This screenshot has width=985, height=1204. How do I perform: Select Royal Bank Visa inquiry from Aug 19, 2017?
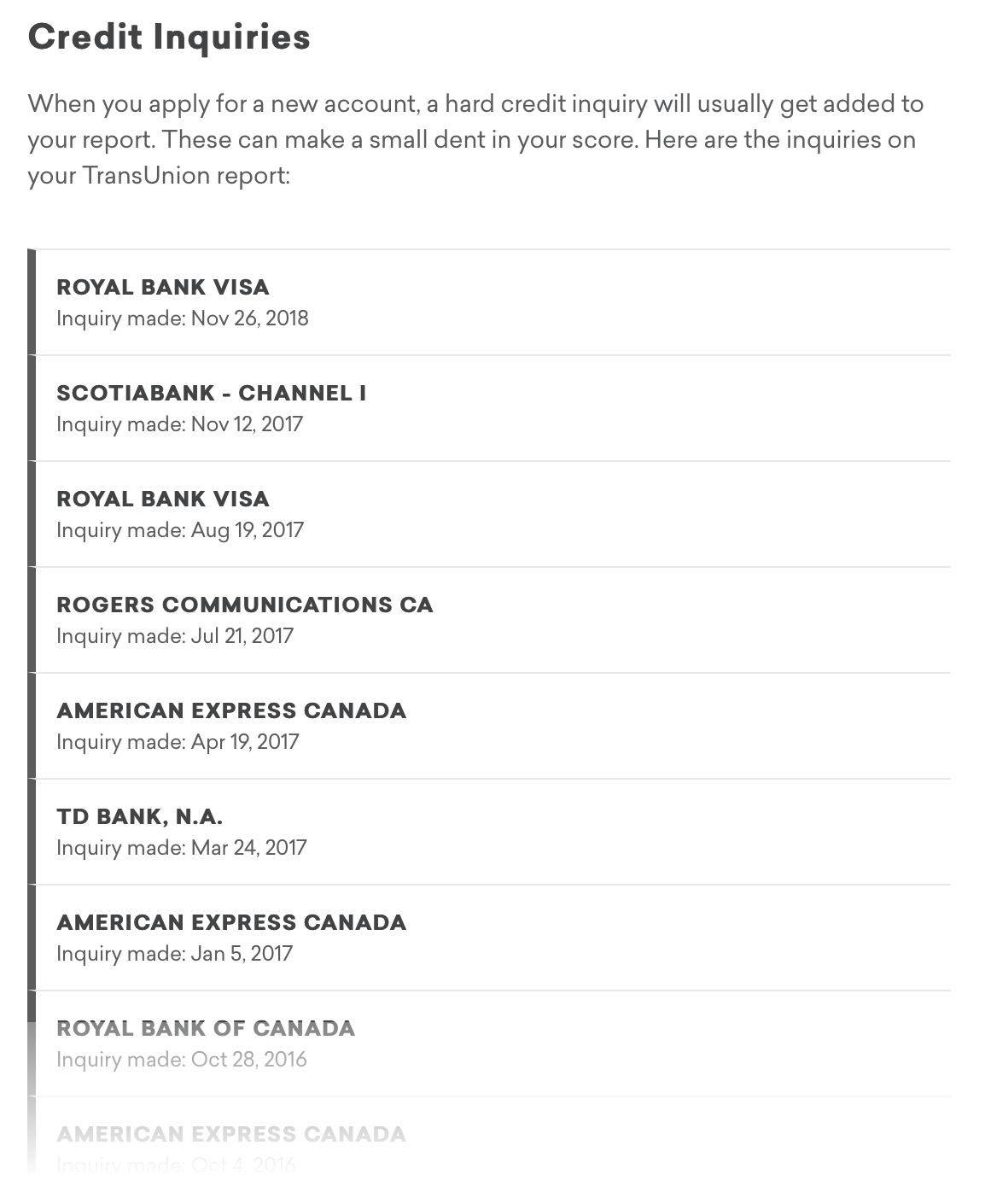click(489, 514)
